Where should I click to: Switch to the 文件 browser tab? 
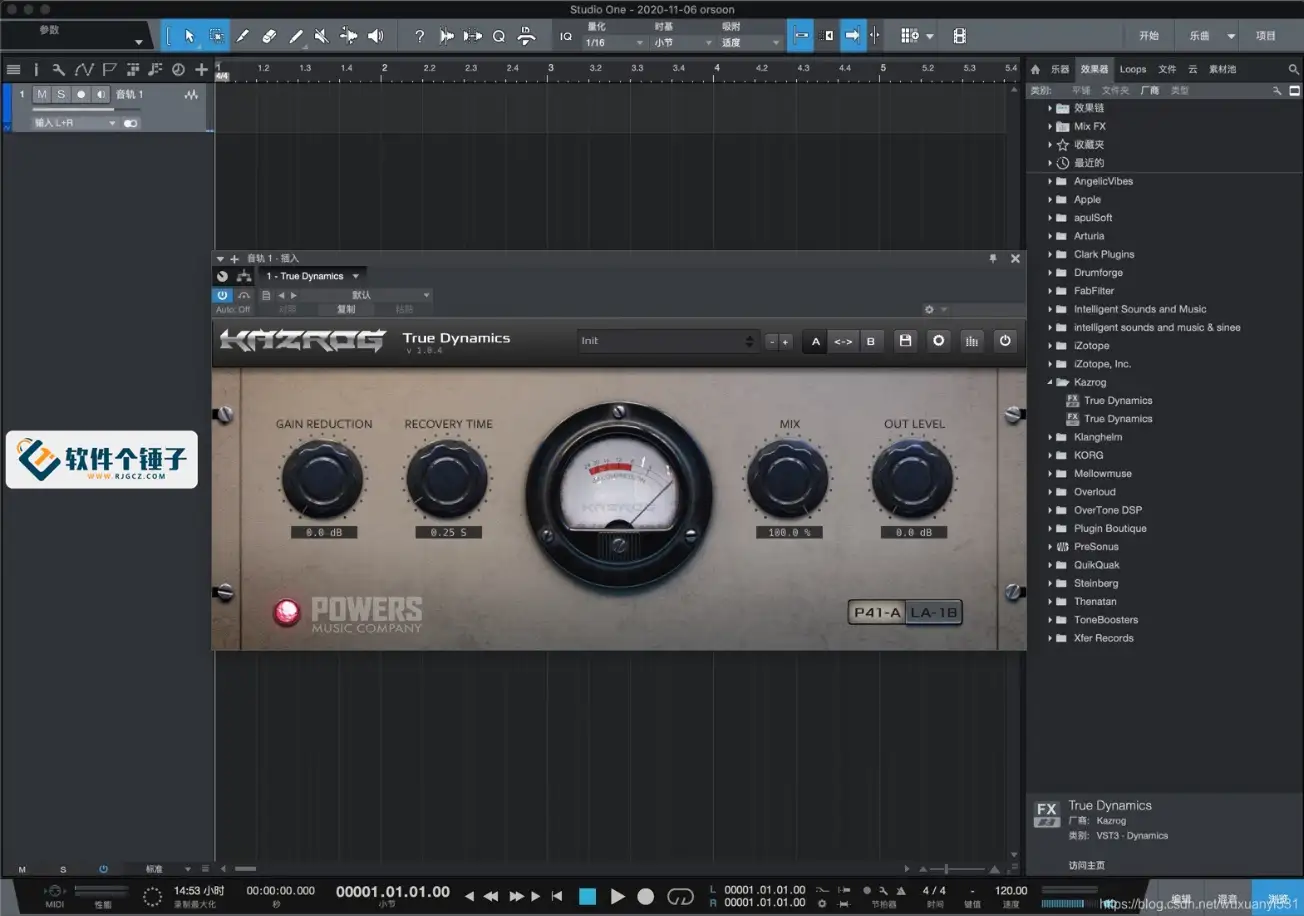tap(1167, 69)
